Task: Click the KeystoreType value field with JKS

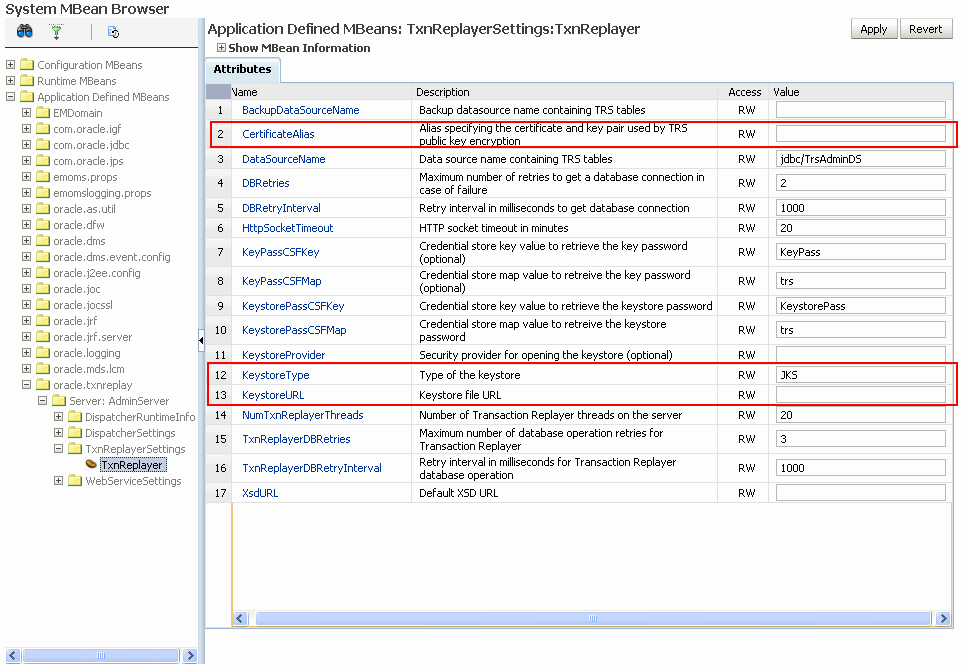Action: coord(860,375)
